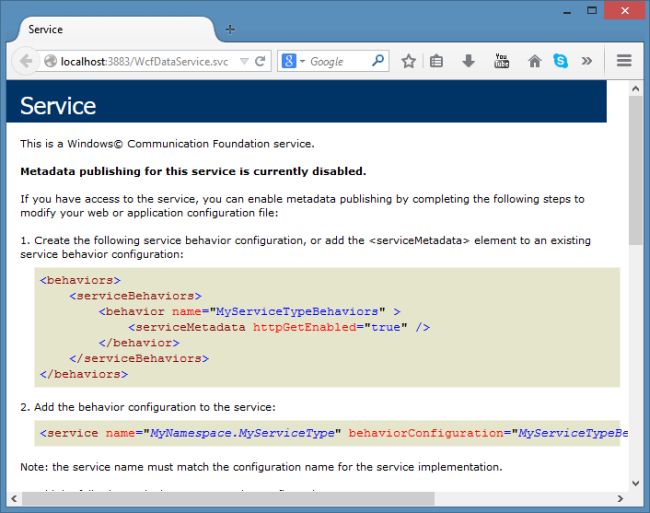Type in the Google search field
Image resolution: width=650 pixels, height=513 pixels.
pos(337,61)
